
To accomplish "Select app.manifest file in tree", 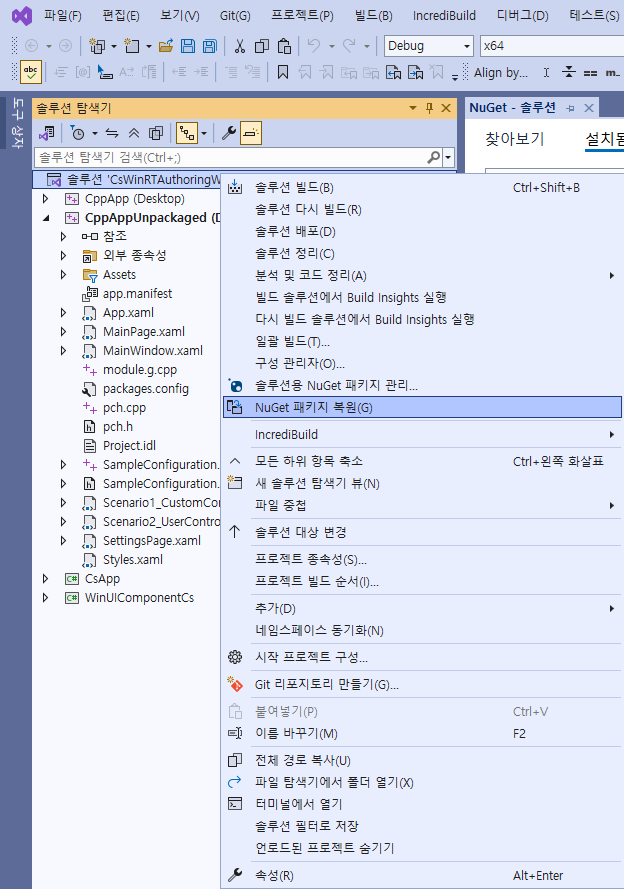I will [137, 294].
